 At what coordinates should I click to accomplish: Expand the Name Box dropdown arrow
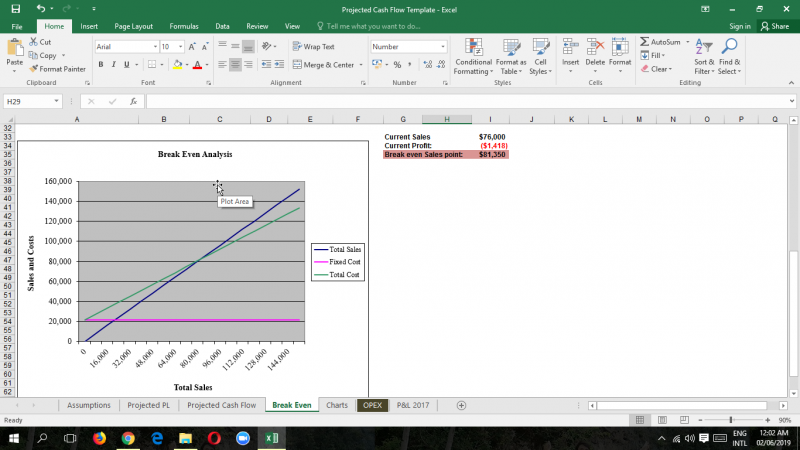pyautogui.click(x=57, y=101)
